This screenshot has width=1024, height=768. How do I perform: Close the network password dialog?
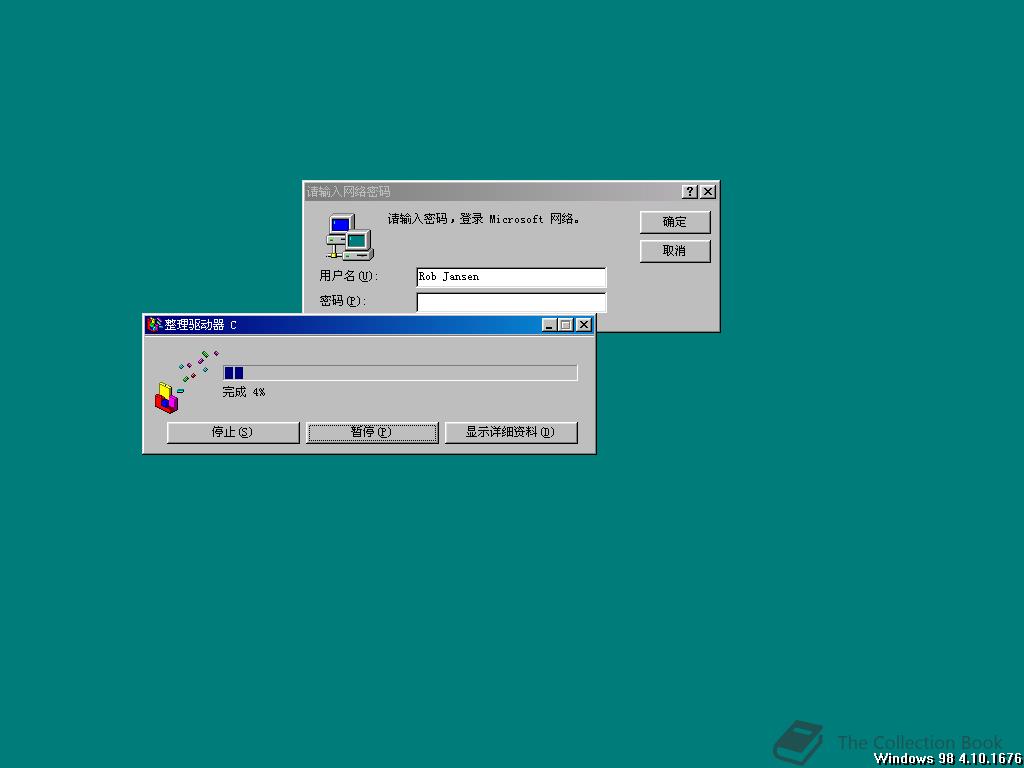pyautogui.click(x=708, y=191)
